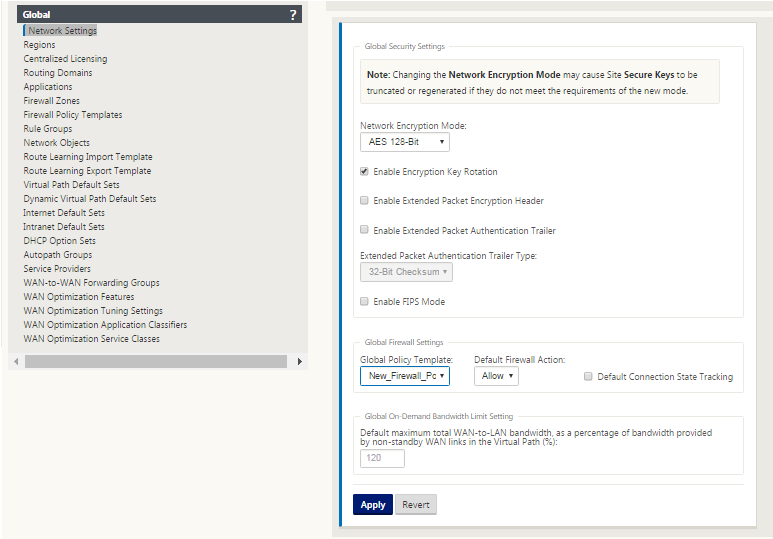
Task: Open Route Learning Import Template
Action: tap(88, 157)
